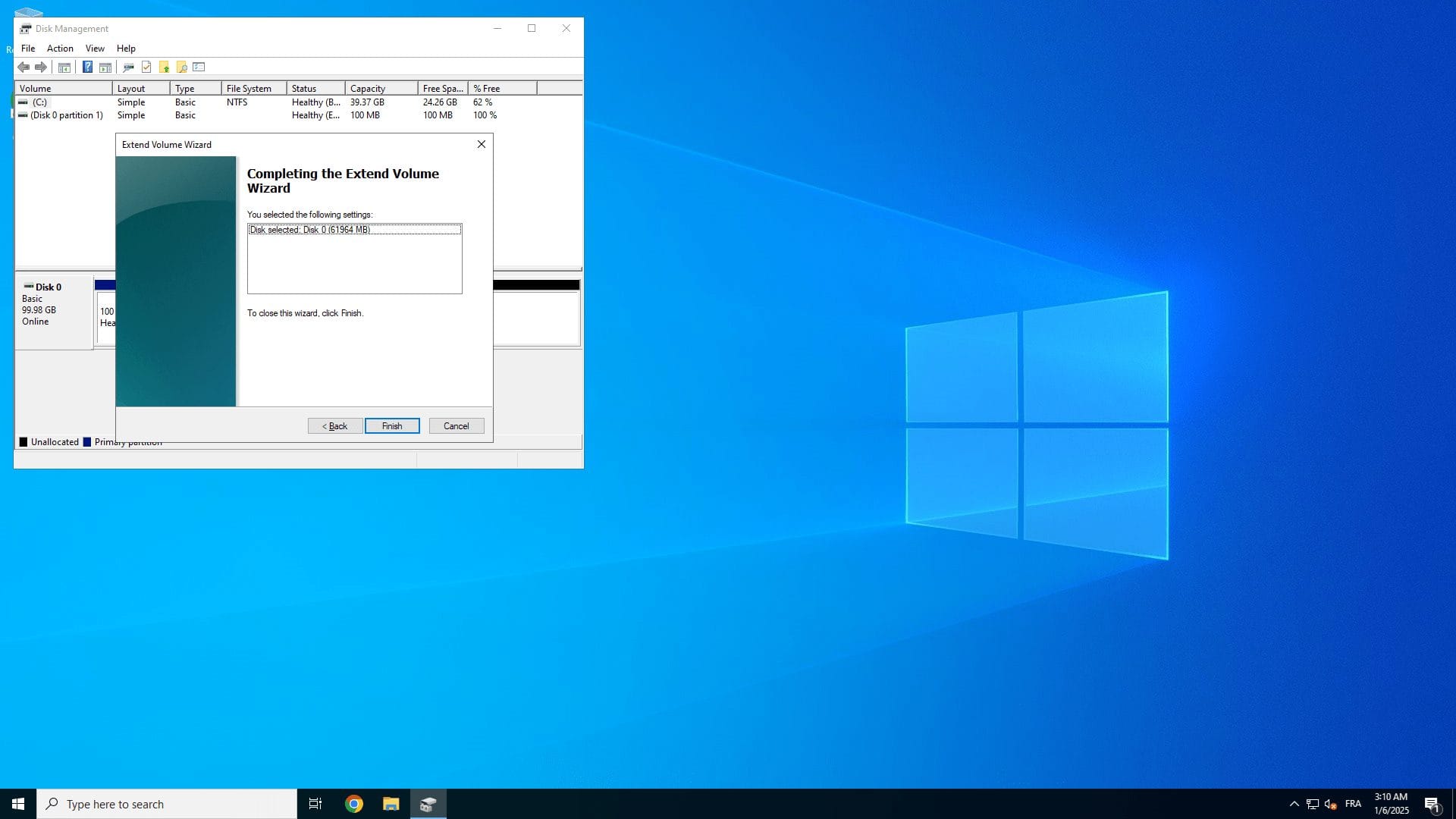Select the 'Disk selected: Disk 0' settings line
This screenshot has height=819, width=1456.
click(354, 230)
